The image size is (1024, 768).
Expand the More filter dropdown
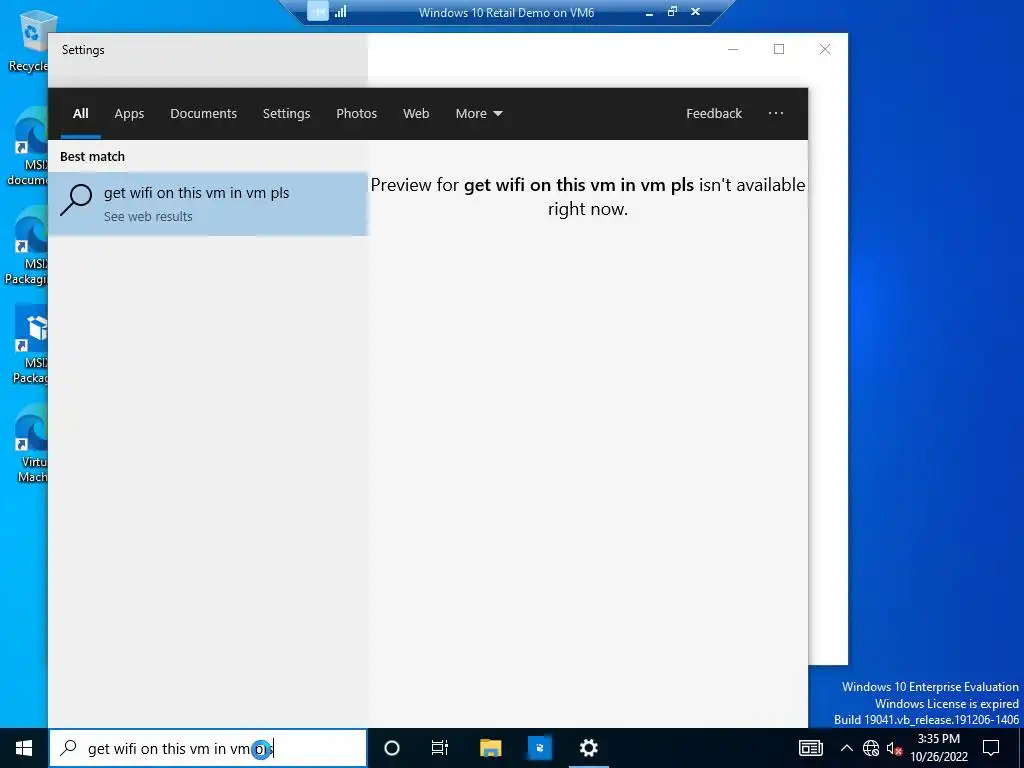tap(479, 114)
